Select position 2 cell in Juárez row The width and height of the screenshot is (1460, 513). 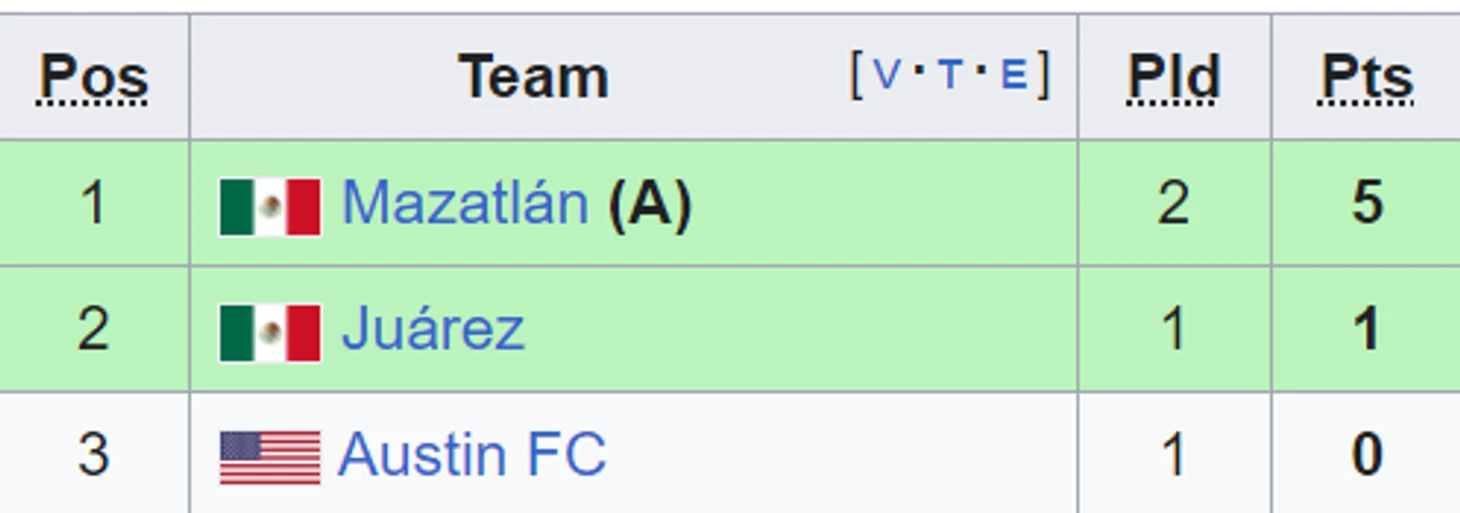pos(94,329)
